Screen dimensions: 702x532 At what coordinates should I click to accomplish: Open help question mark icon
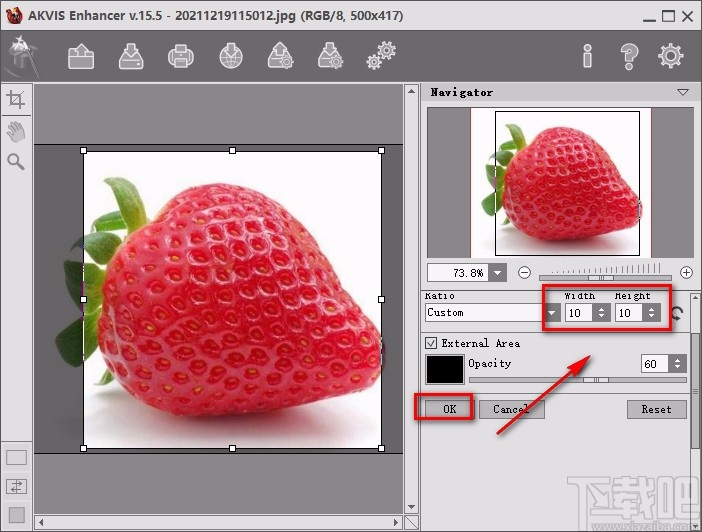629,56
